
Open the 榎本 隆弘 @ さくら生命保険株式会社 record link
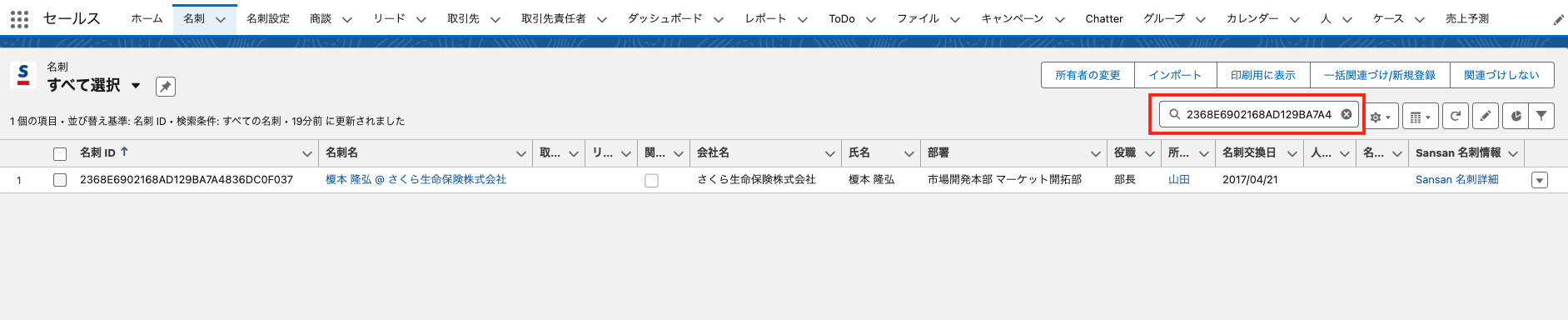click(416, 180)
